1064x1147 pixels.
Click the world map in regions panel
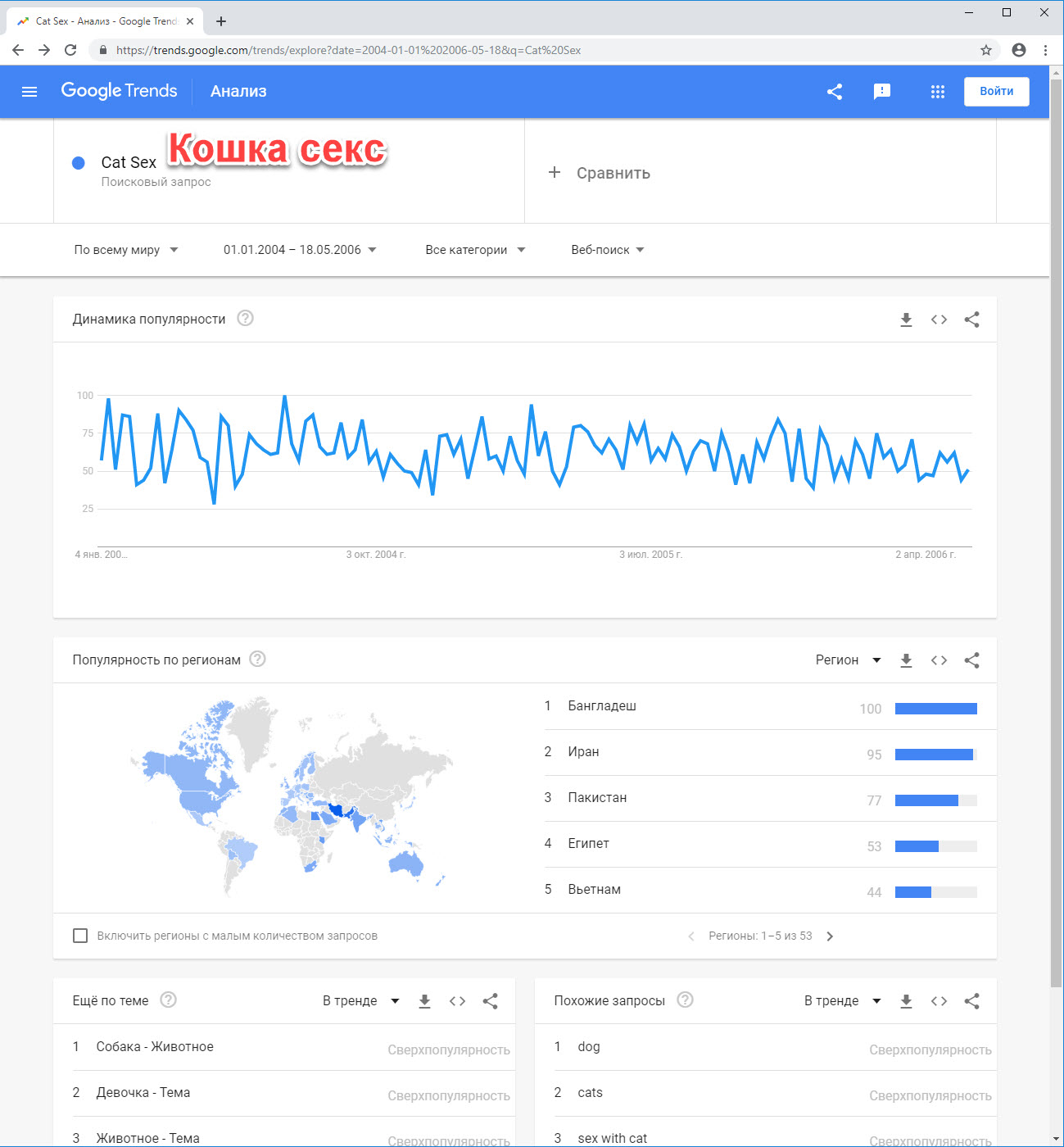tap(291, 796)
